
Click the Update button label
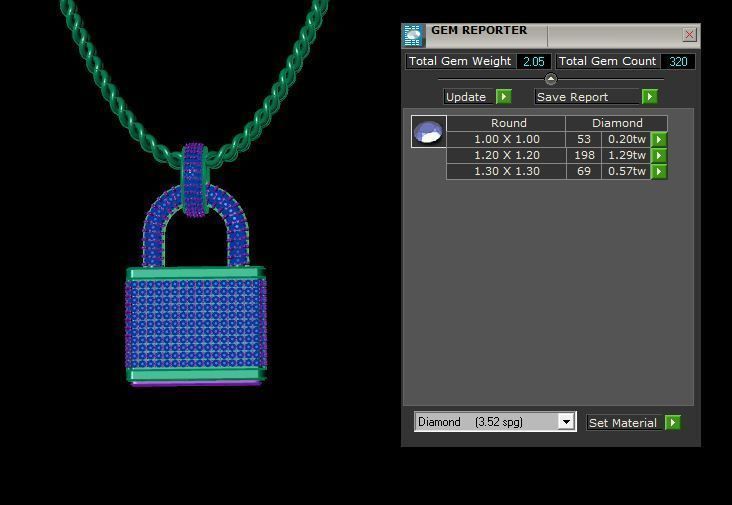coord(469,97)
